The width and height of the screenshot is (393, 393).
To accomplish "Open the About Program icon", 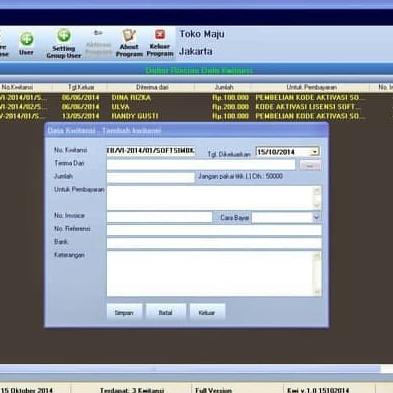I will 129,43.
